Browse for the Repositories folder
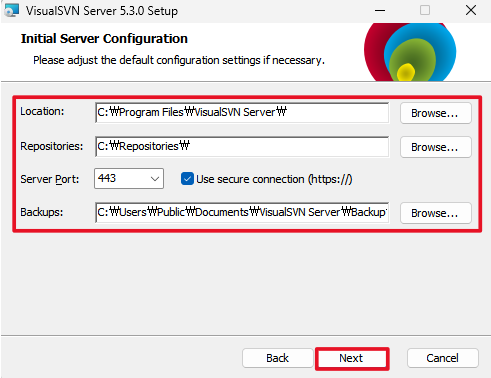 point(436,147)
